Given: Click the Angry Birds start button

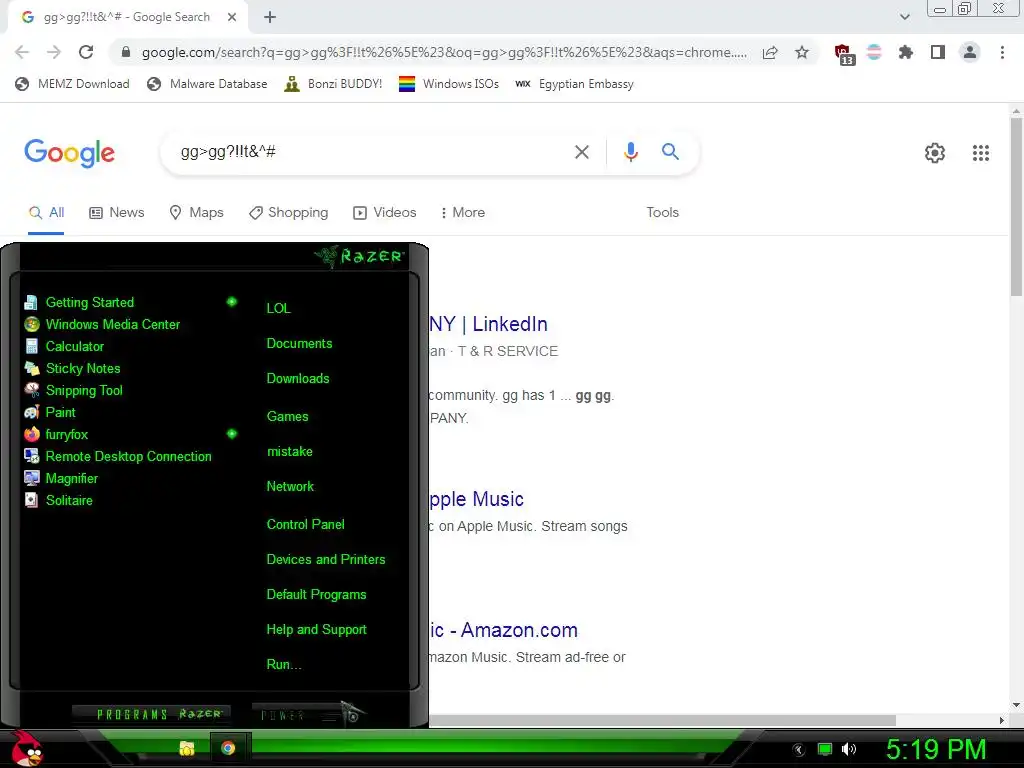Looking at the screenshot, I should tap(26, 748).
